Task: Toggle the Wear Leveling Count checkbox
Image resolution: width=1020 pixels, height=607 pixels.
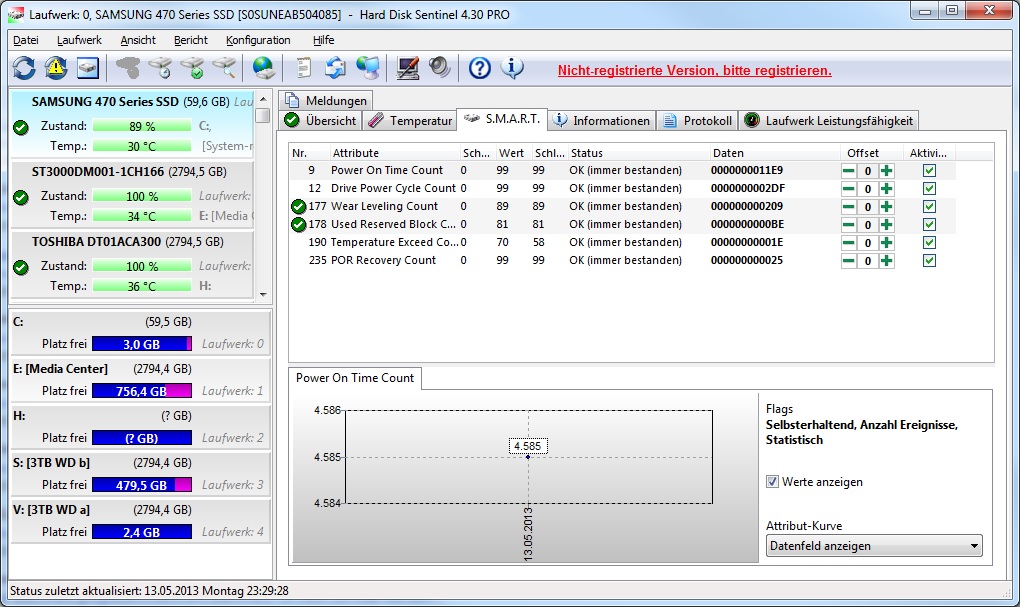Action: (x=929, y=206)
